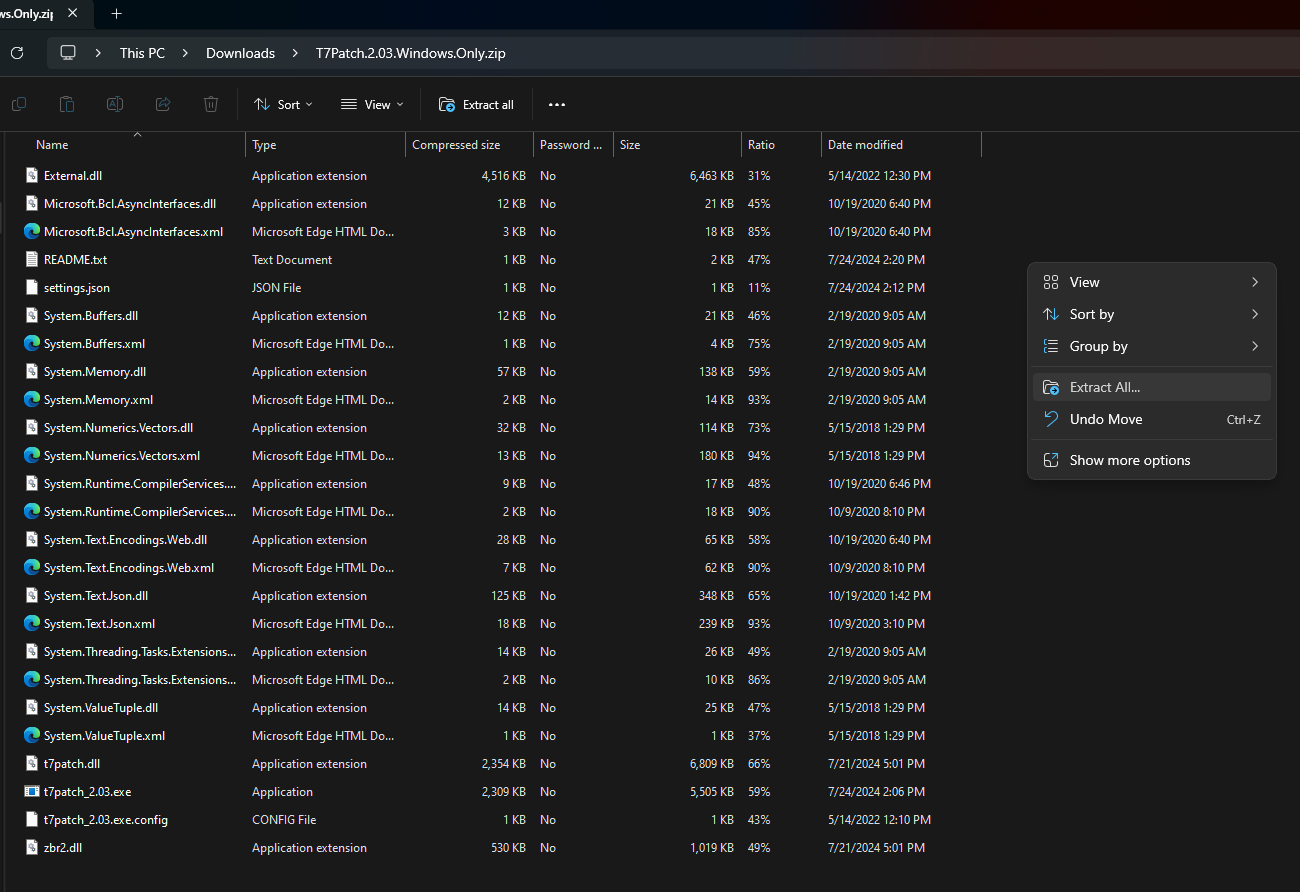Click the Edge icon beside System.Numerics.Vectors.xml
The image size is (1300, 892).
[x=32, y=455]
